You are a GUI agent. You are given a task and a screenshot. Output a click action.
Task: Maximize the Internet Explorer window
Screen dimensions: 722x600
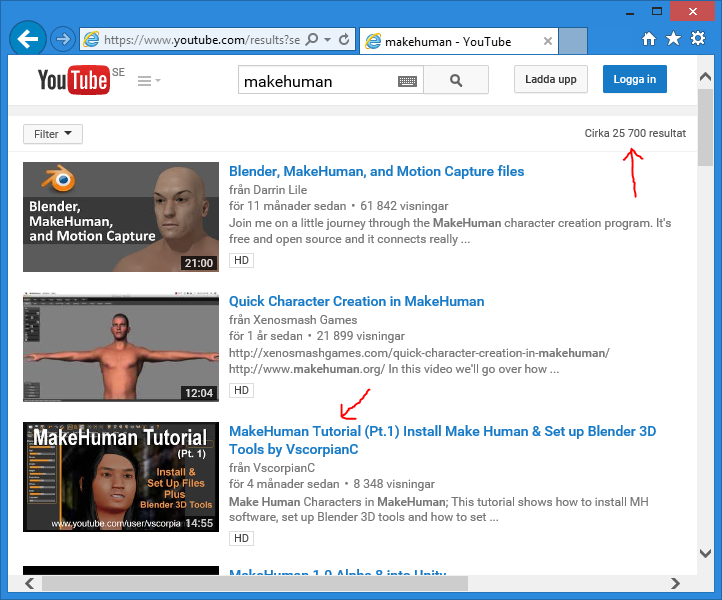coord(657,11)
